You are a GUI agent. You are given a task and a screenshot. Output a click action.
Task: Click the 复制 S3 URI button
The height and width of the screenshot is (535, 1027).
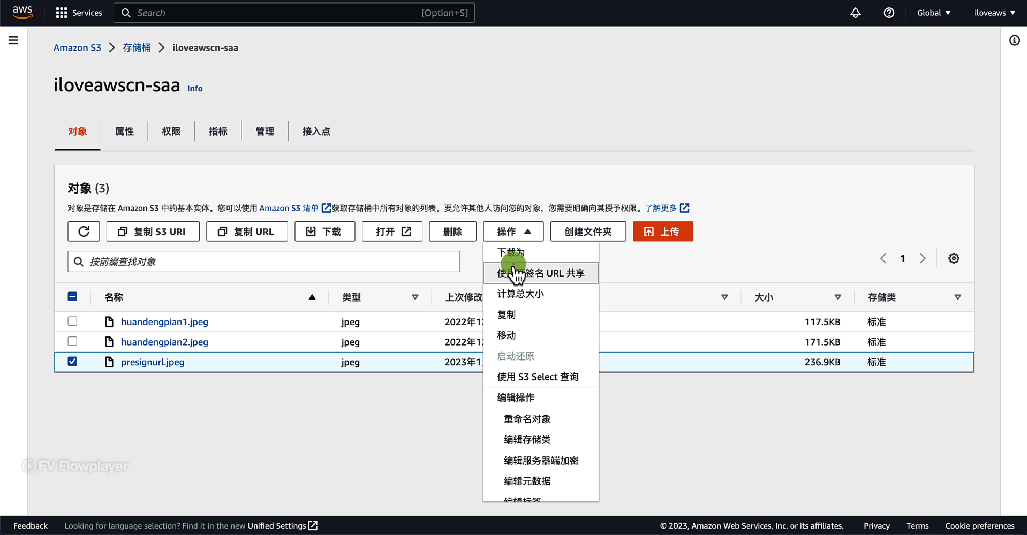click(152, 231)
